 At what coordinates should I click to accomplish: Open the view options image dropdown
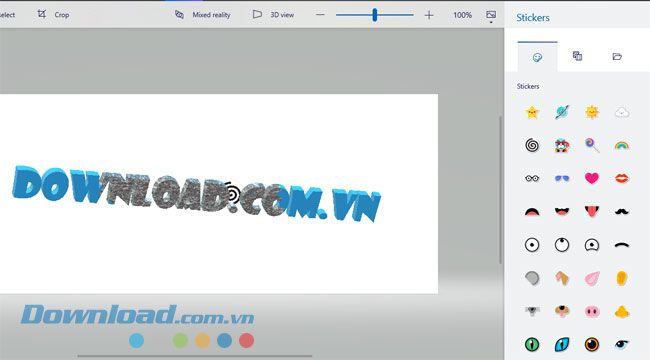point(491,16)
